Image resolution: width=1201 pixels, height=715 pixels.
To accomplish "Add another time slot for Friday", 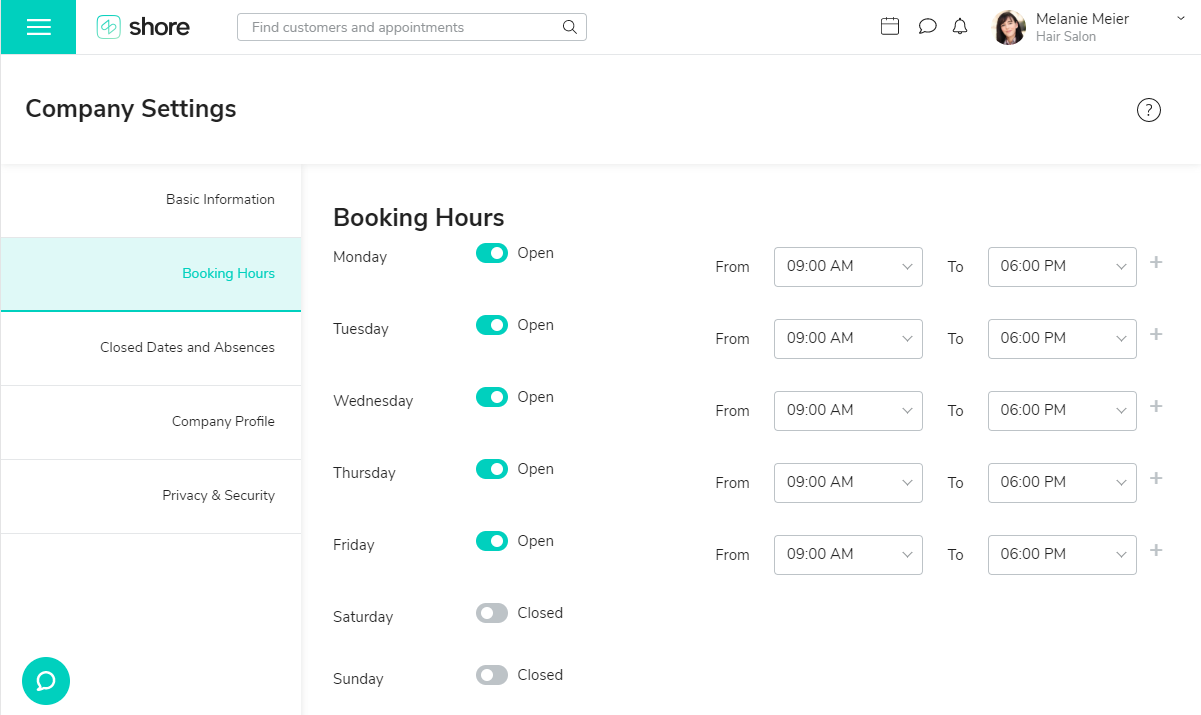I will tap(1156, 551).
